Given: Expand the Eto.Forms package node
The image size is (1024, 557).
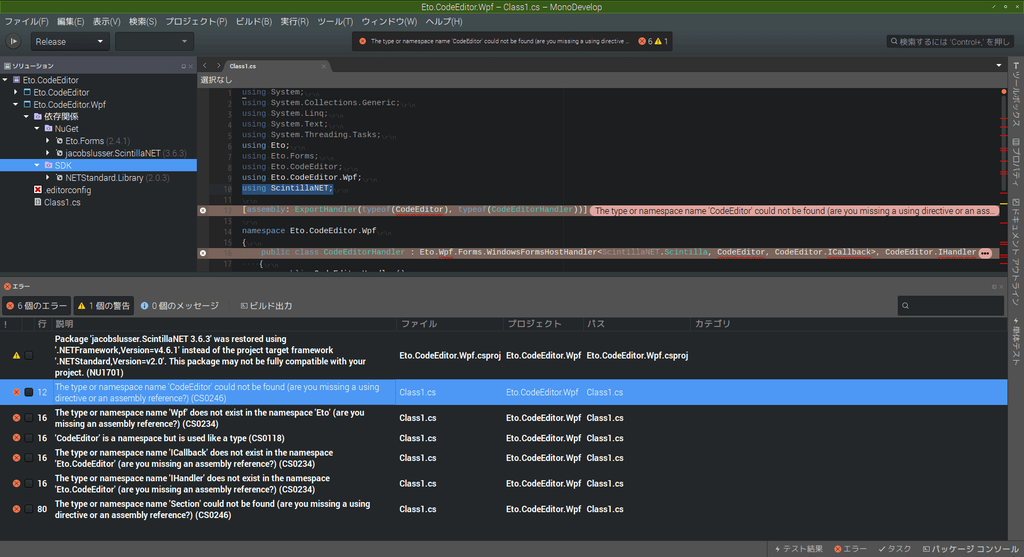Looking at the screenshot, I should 48,140.
